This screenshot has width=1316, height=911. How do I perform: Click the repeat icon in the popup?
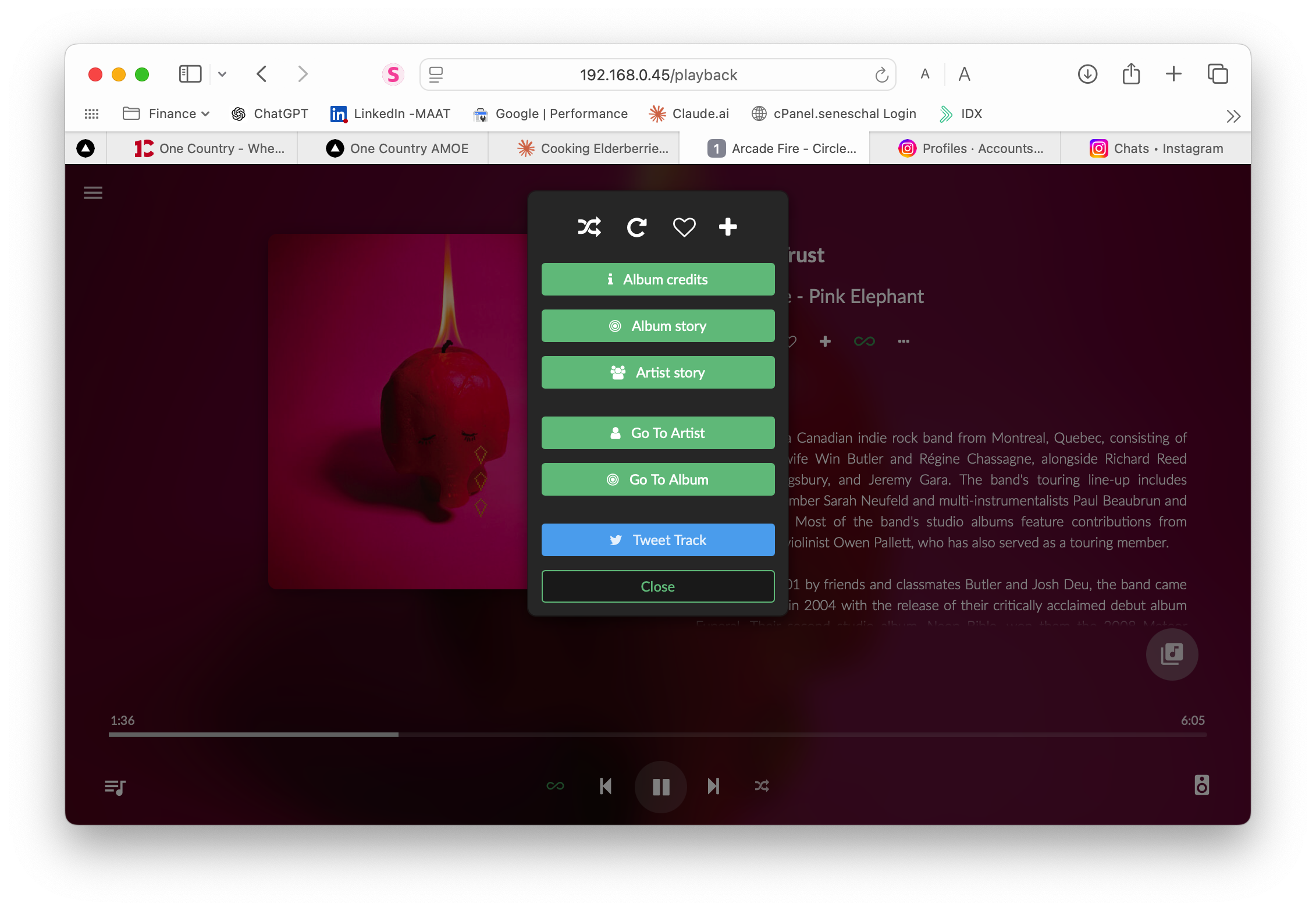[636, 227]
